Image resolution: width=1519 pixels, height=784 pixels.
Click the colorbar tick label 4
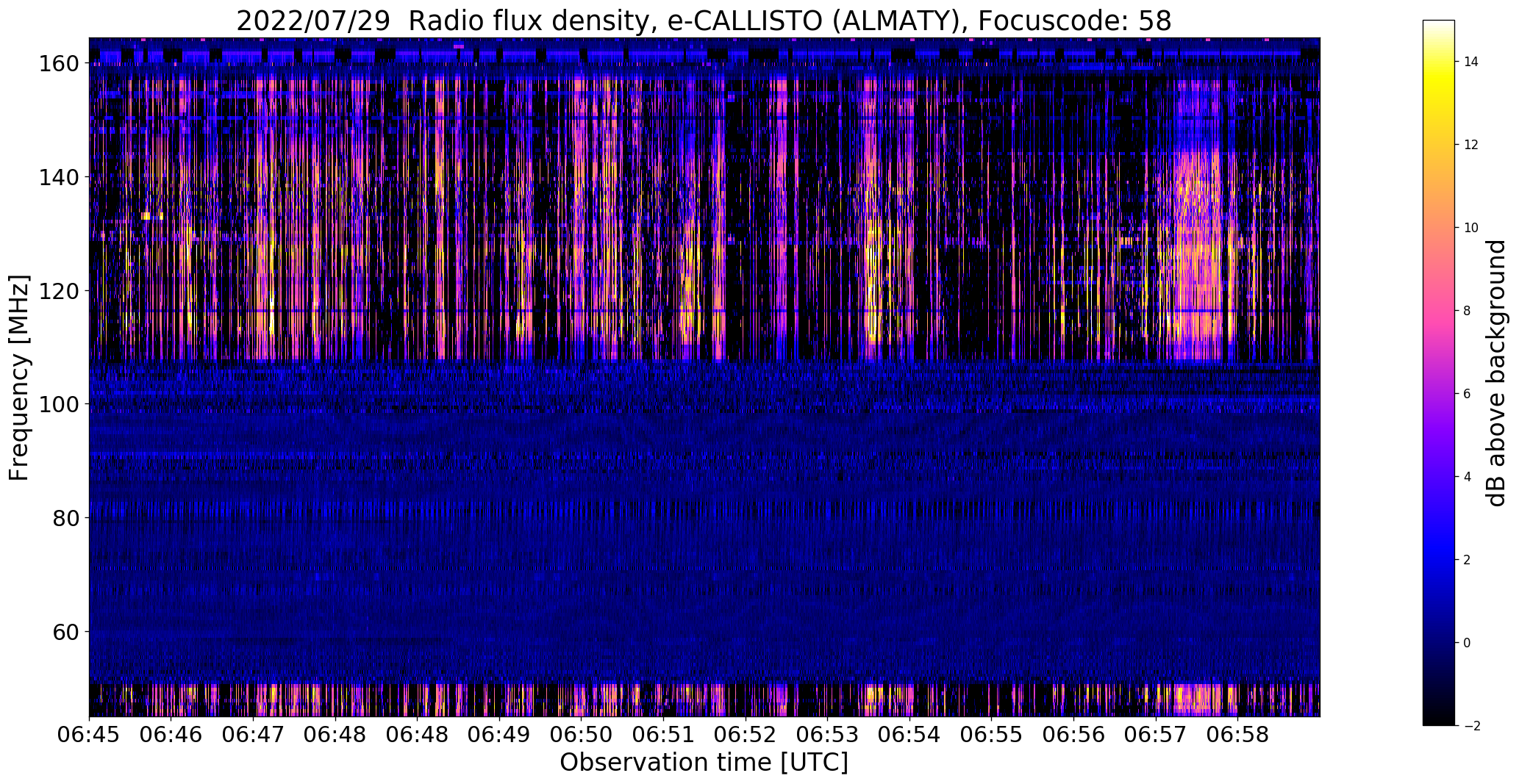(x=1468, y=477)
